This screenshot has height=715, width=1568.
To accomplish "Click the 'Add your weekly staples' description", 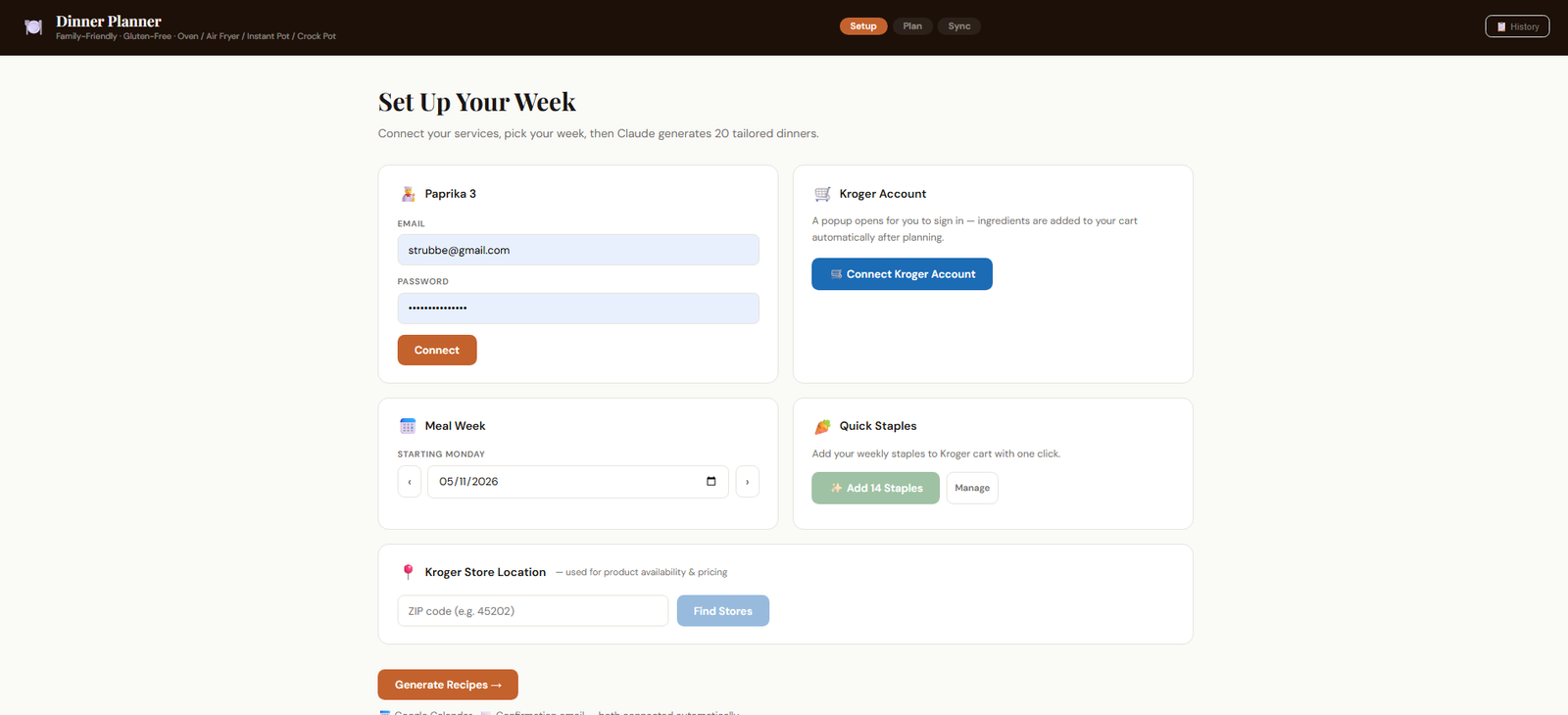I will coord(936,453).
